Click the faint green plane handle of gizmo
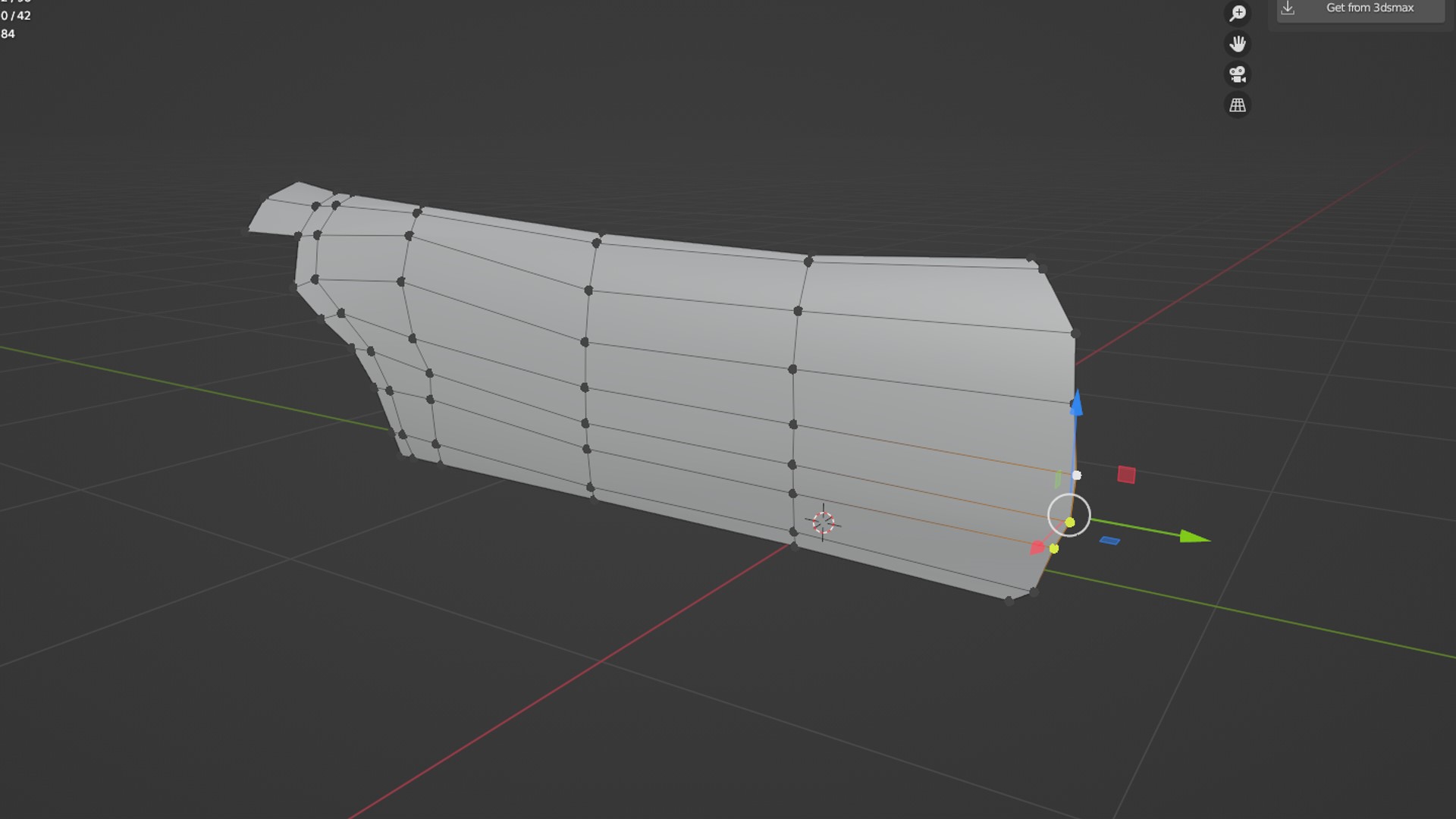The height and width of the screenshot is (819, 1456). pyautogui.click(x=1058, y=479)
